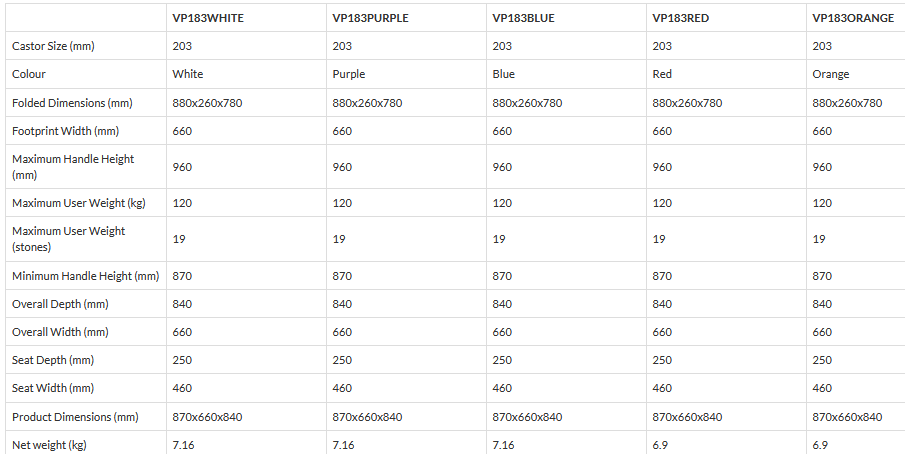Screen dimensions: 912x462
Task: Select the Colour row label
Action: tap(29, 74)
